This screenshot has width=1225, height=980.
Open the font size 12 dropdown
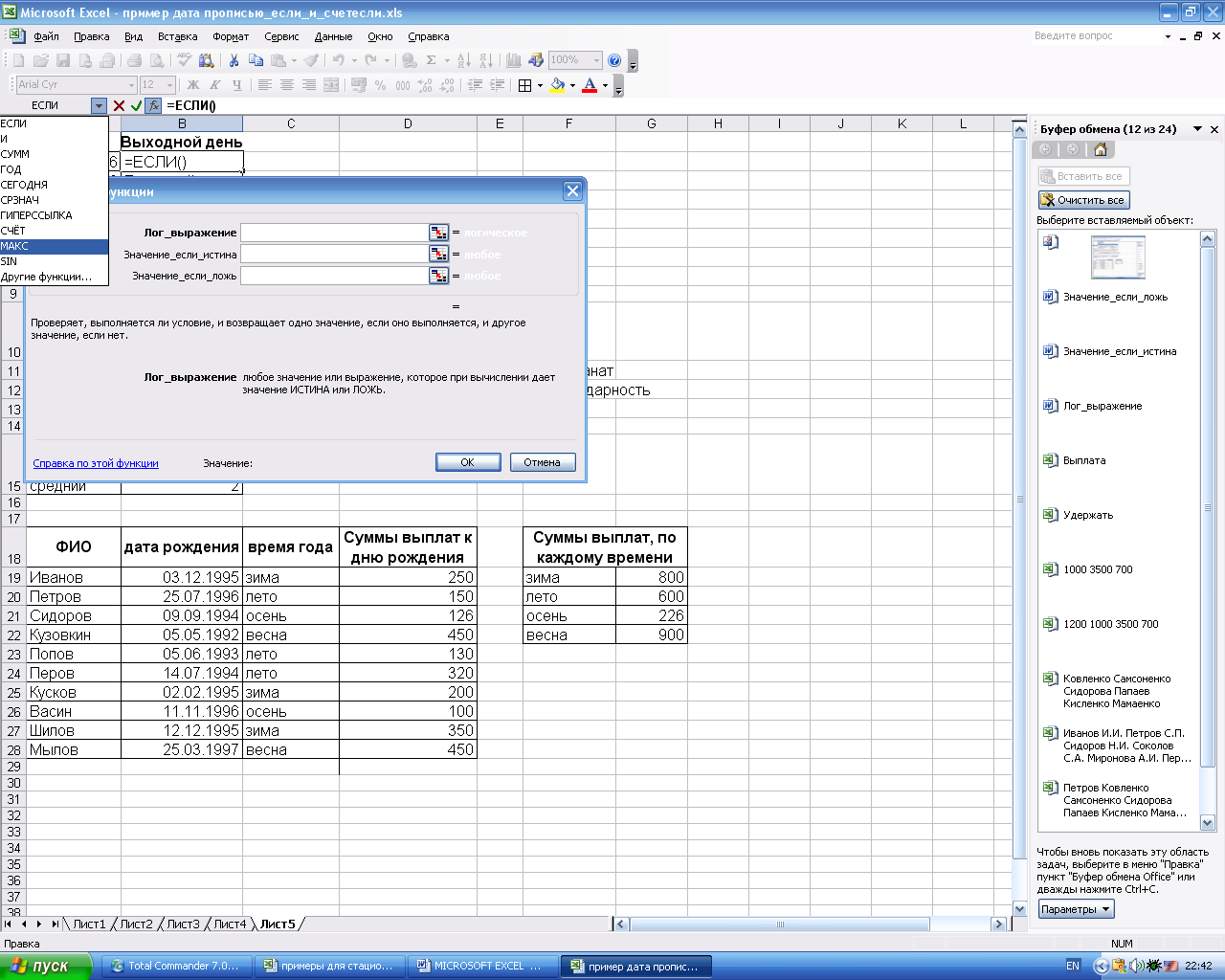(x=169, y=85)
